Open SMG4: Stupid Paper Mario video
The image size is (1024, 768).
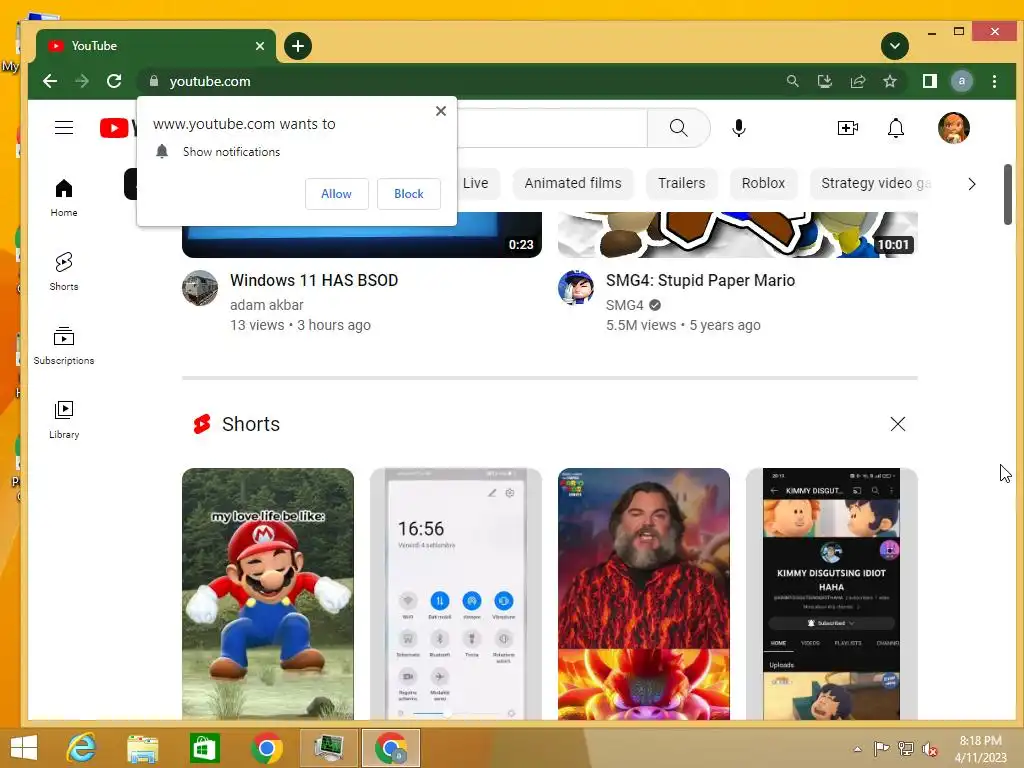tap(700, 280)
